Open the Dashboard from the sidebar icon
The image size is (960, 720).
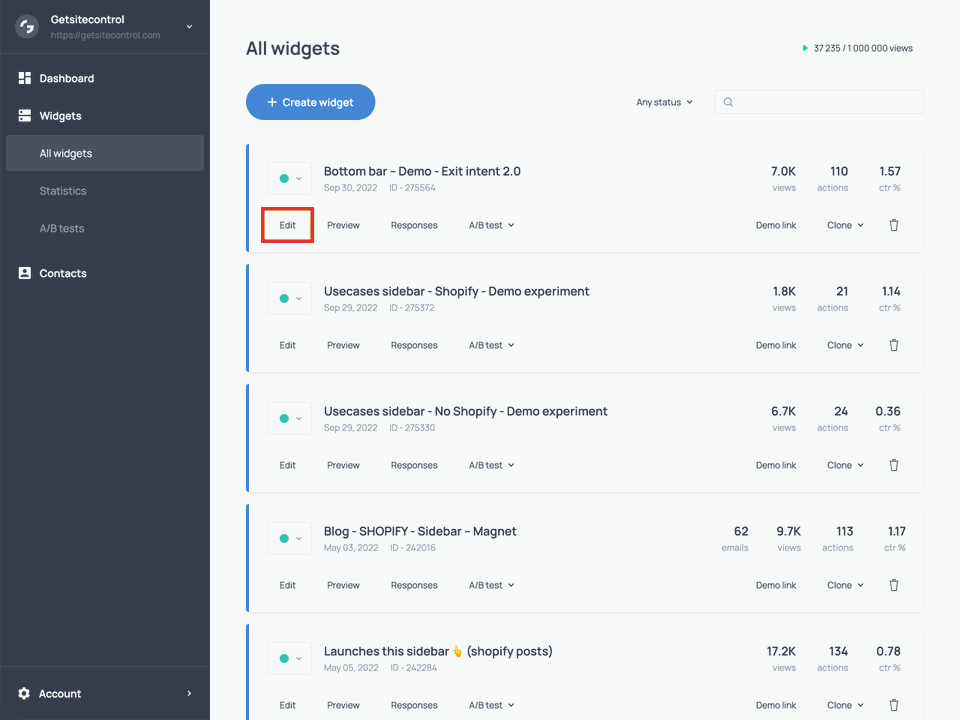point(22,78)
